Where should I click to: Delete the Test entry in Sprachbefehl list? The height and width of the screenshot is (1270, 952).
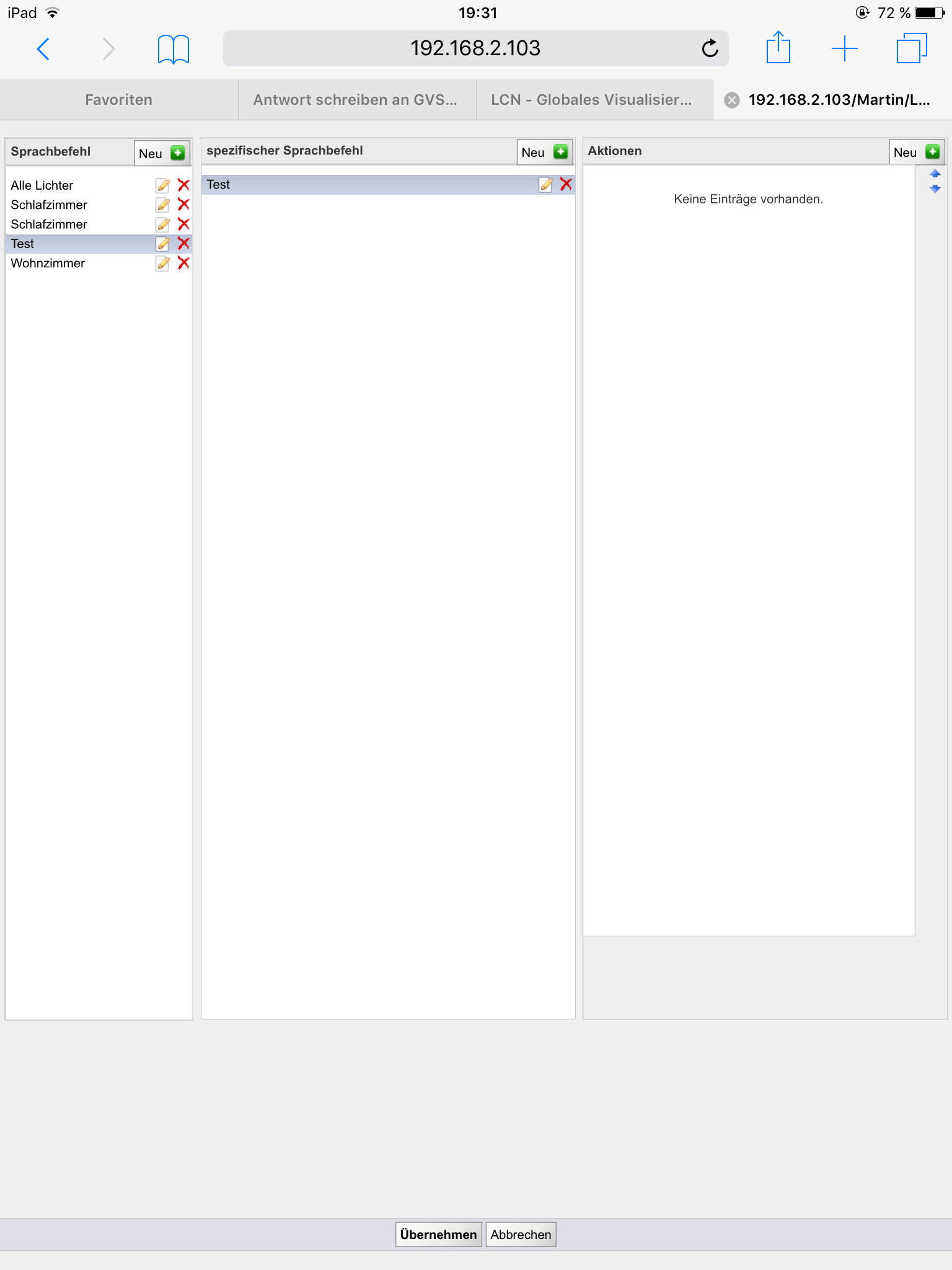pyautogui.click(x=183, y=244)
